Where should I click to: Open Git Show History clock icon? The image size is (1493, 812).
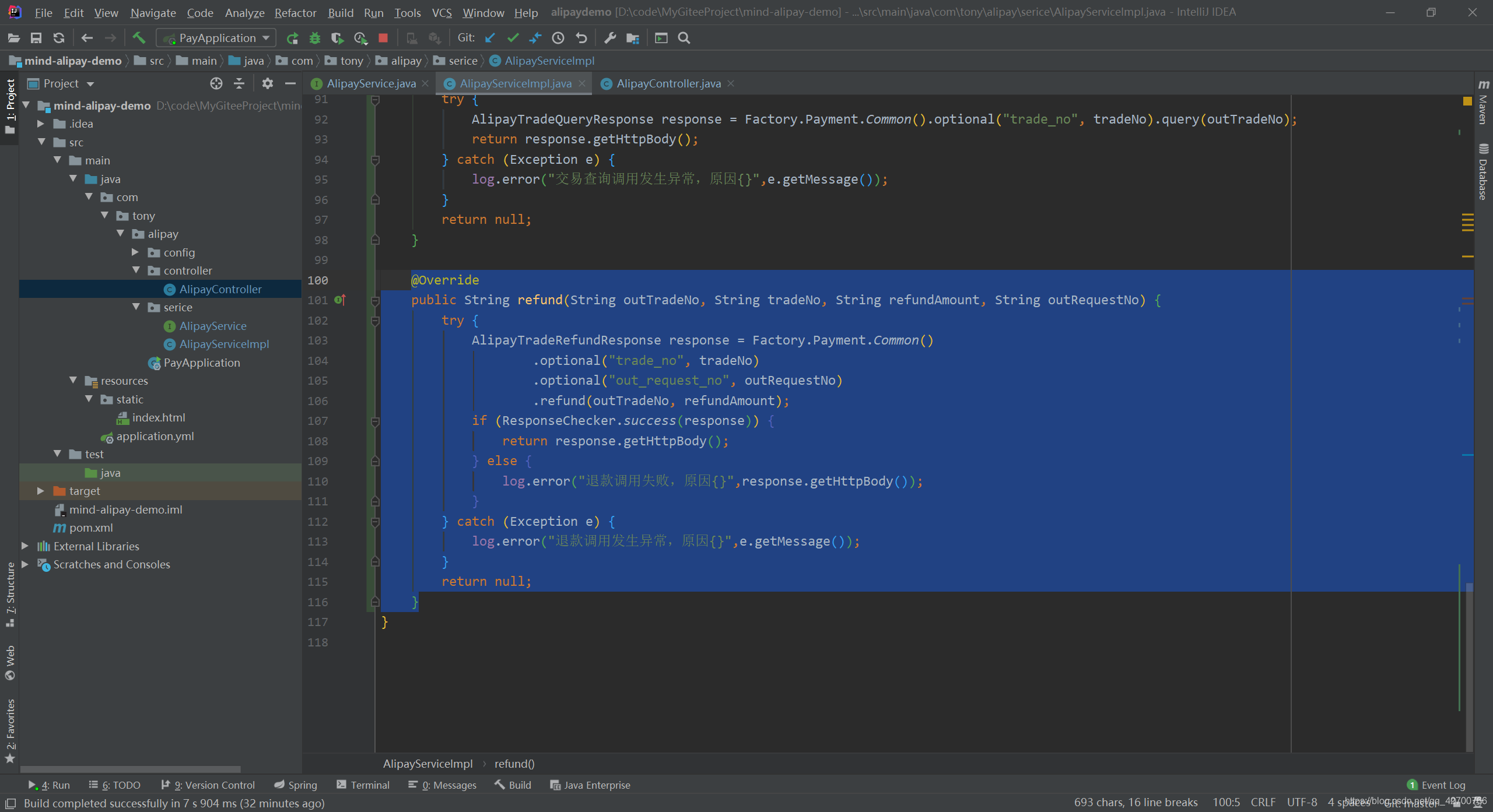click(558, 38)
